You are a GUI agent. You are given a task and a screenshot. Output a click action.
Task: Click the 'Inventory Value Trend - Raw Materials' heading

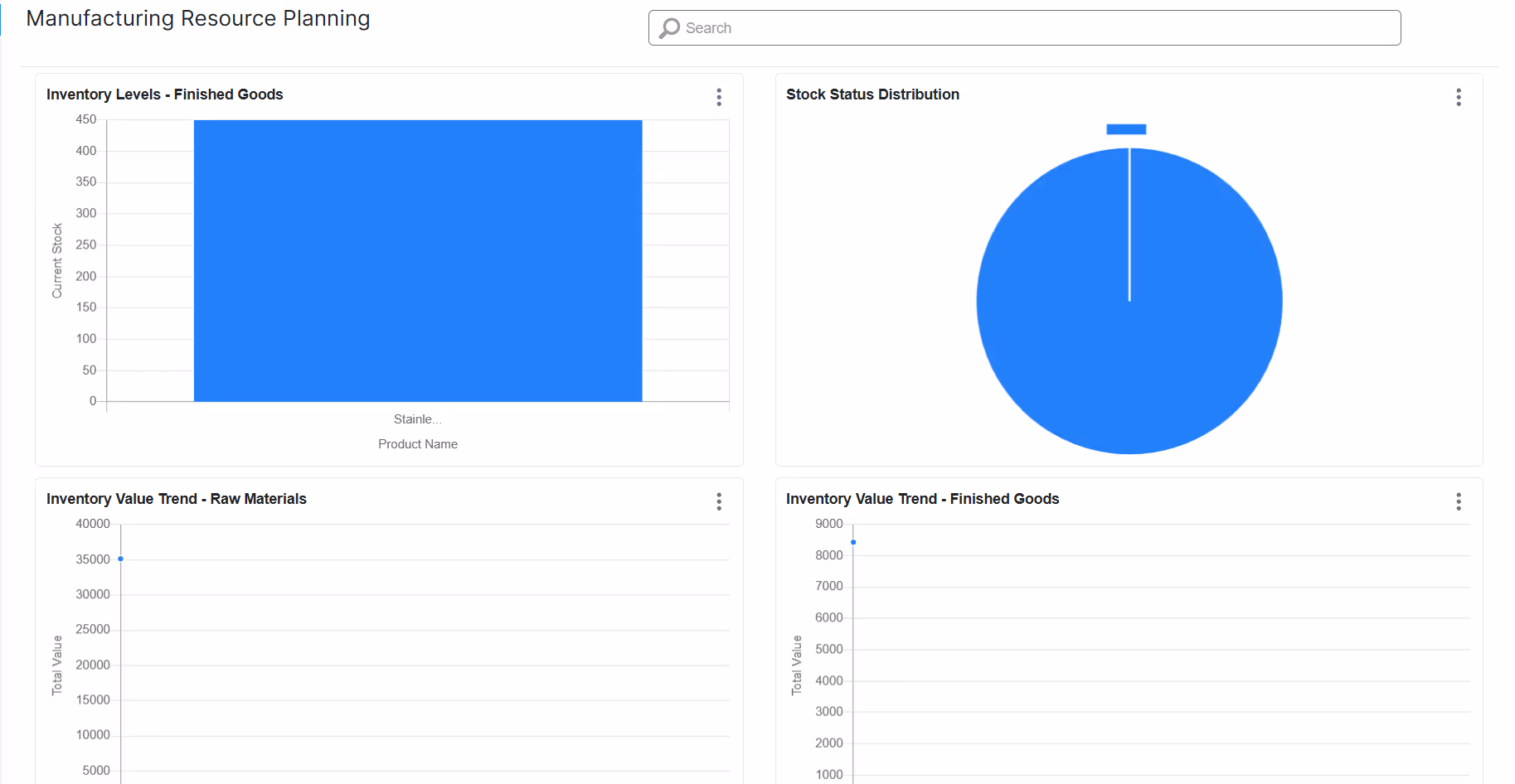coord(177,499)
